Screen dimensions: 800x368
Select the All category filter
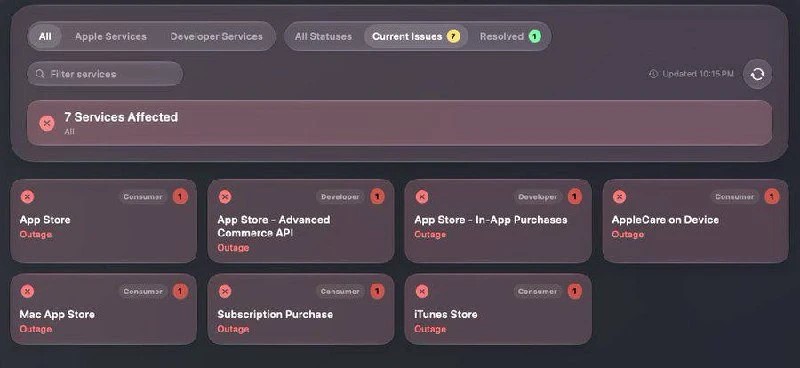[45, 37]
